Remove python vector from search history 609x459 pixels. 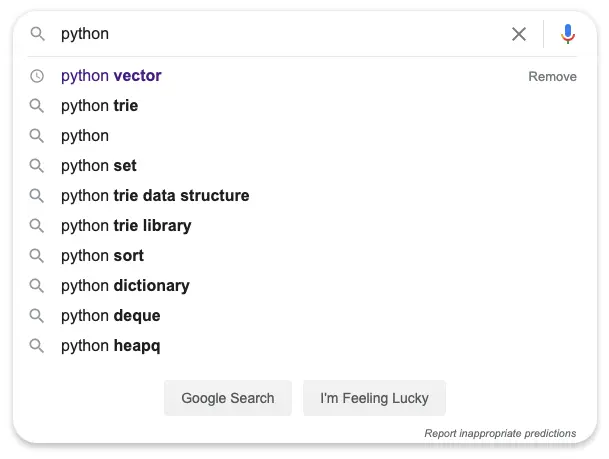pyautogui.click(x=552, y=77)
